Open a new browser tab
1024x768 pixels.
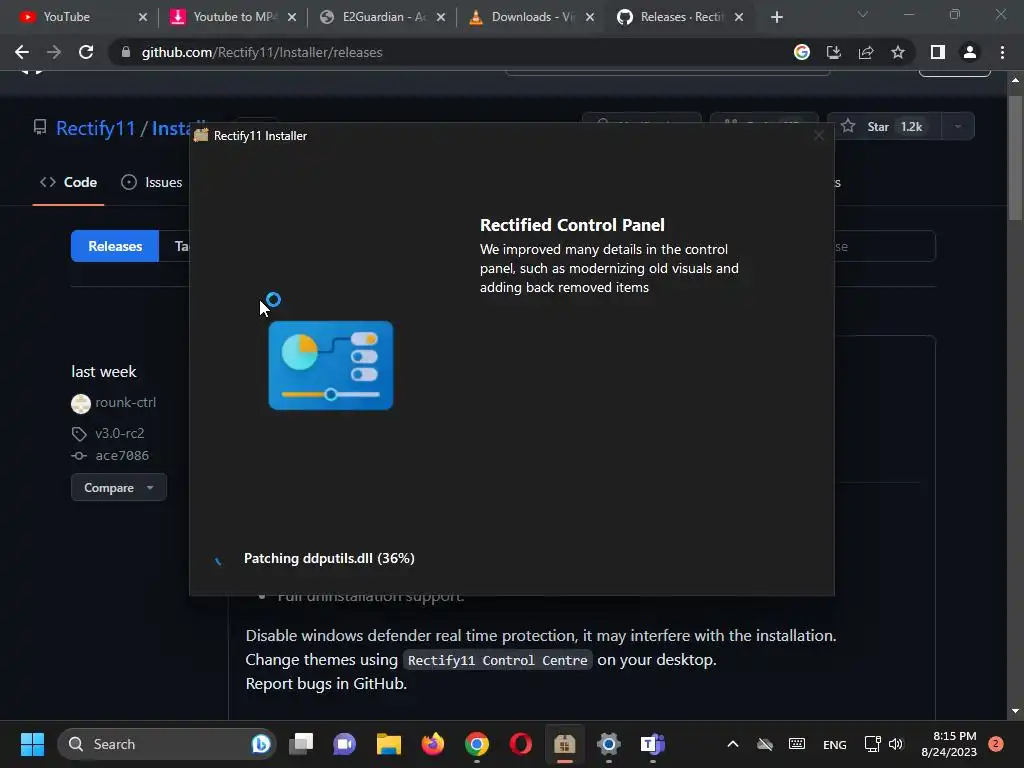pyautogui.click(x=776, y=17)
